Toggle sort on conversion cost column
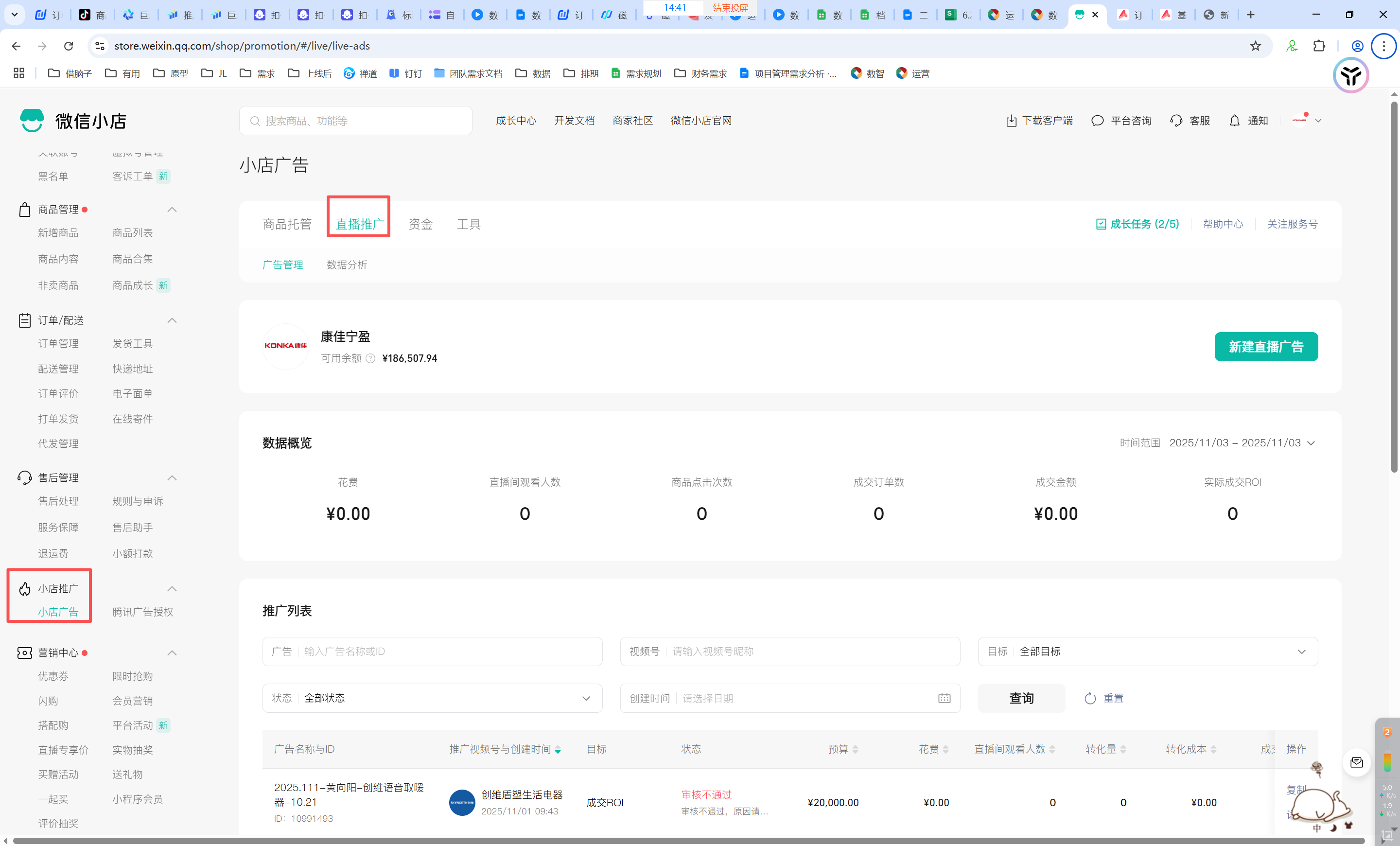Image resolution: width=1400 pixels, height=846 pixels. click(1213, 749)
